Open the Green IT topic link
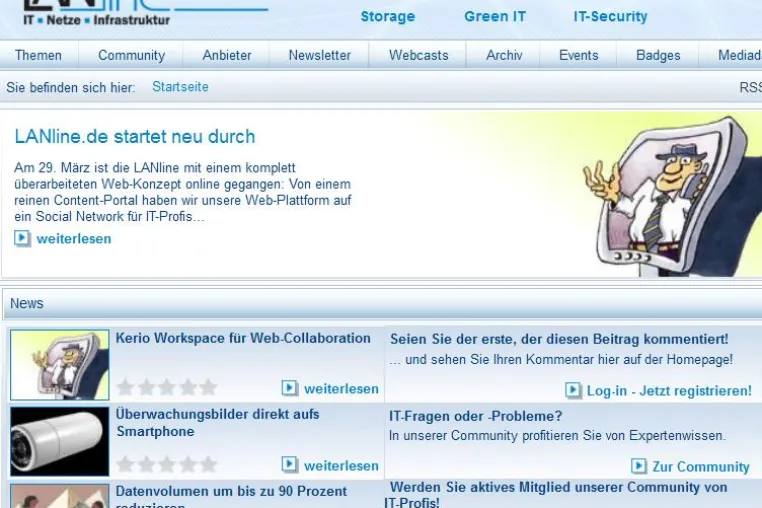This screenshot has width=762, height=508. point(495,17)
